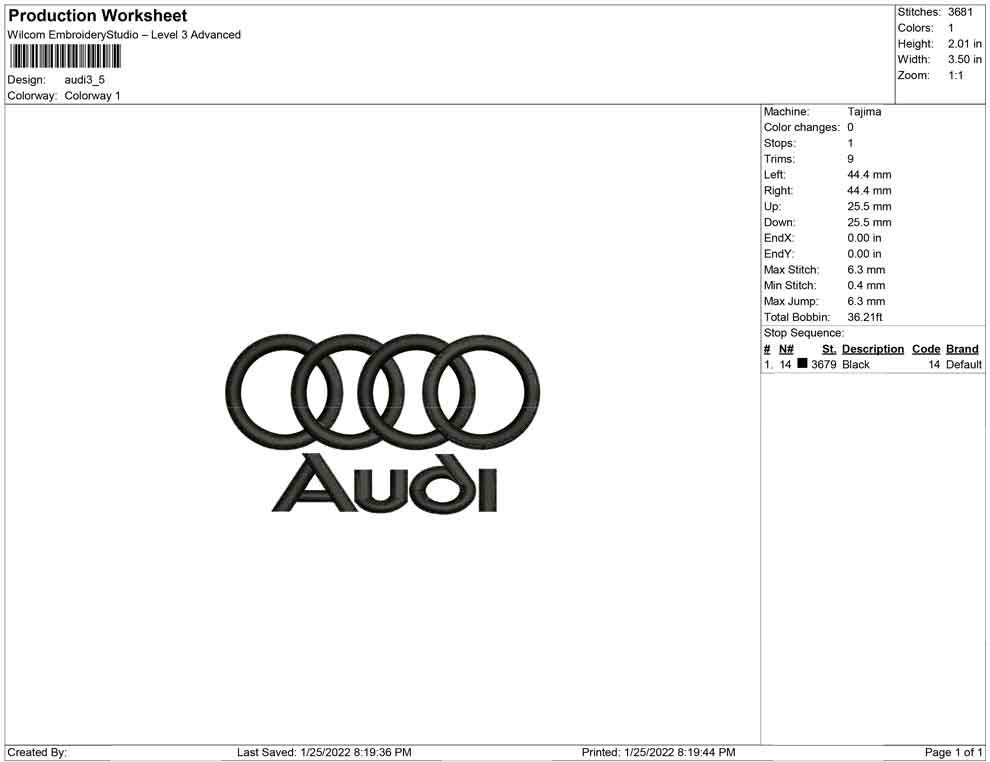Click the Last Saved timestamp
Image resolution: width=990 pixels, height=762 pixels.
point(325,753)
